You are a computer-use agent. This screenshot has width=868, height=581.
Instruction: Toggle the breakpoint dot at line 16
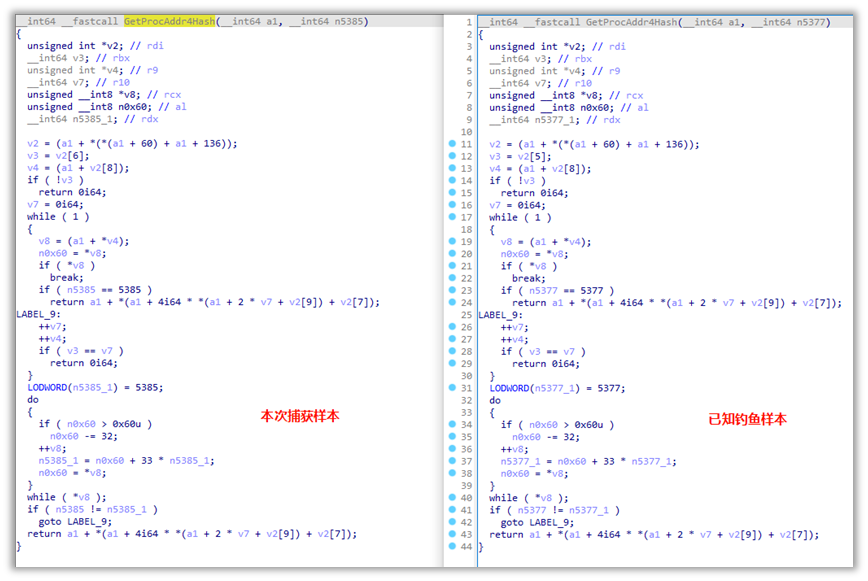[x=452, y=205]
